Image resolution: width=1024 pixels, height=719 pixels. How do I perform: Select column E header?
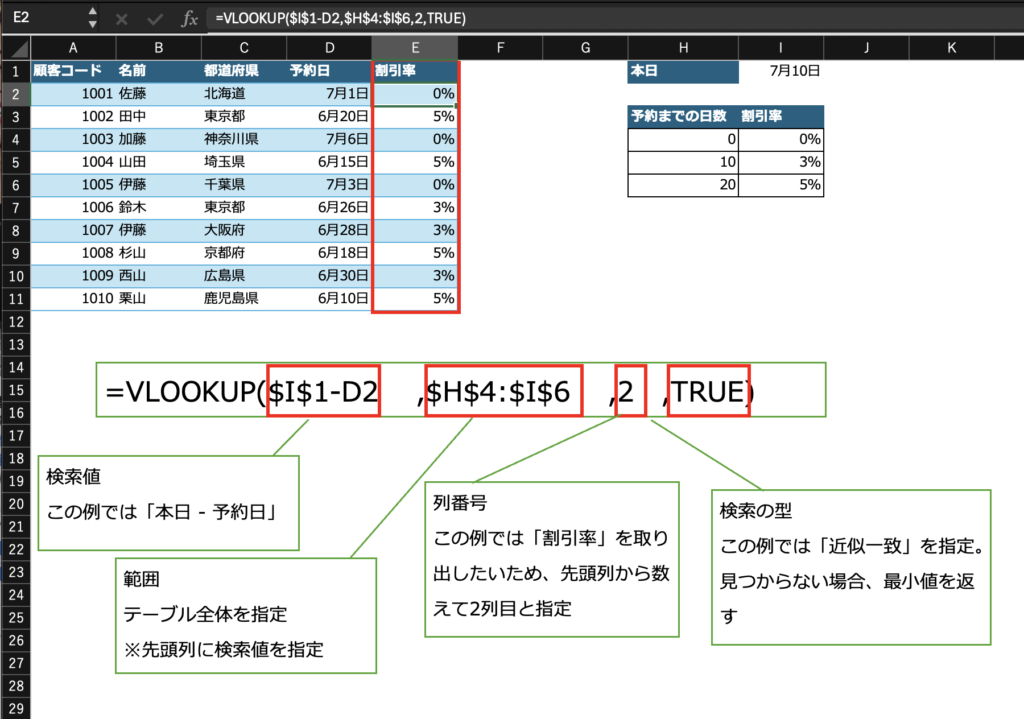click(415, 48)
